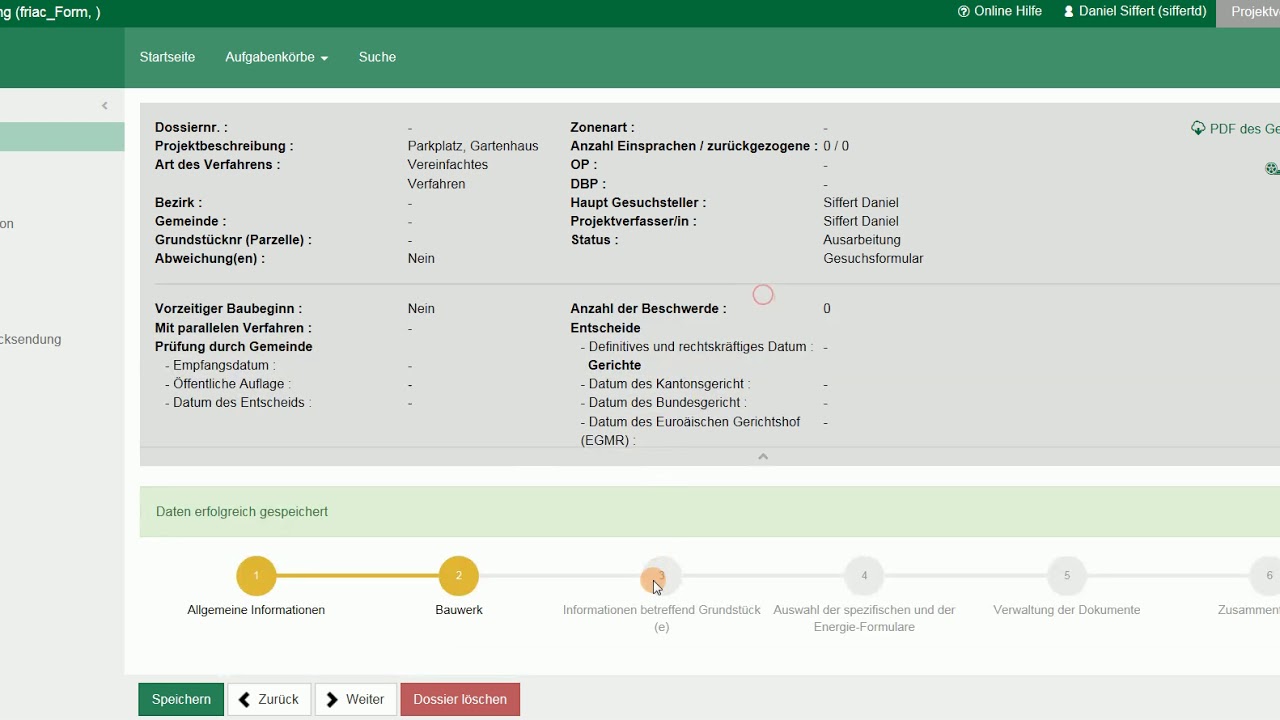Click the '- Datum des Bundesgericht :' label
The width and height of the screenshot is (1280, 720).
click(663, 403)
